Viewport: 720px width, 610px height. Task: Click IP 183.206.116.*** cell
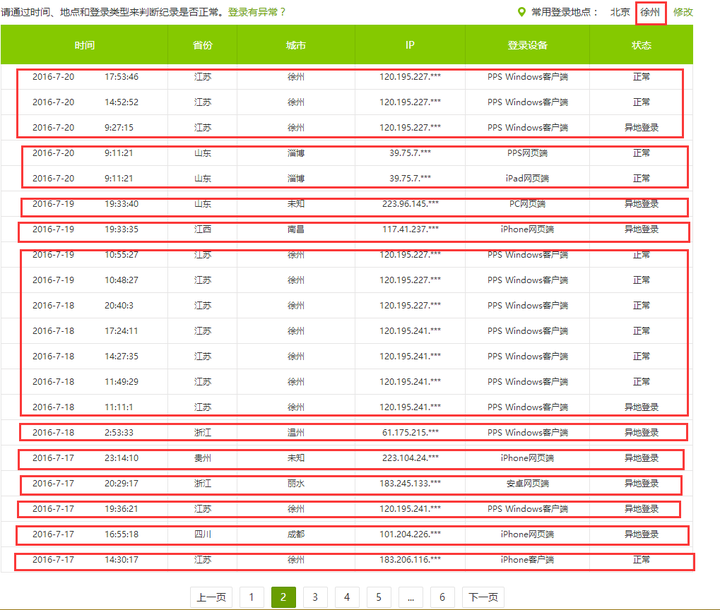[410, 559]
